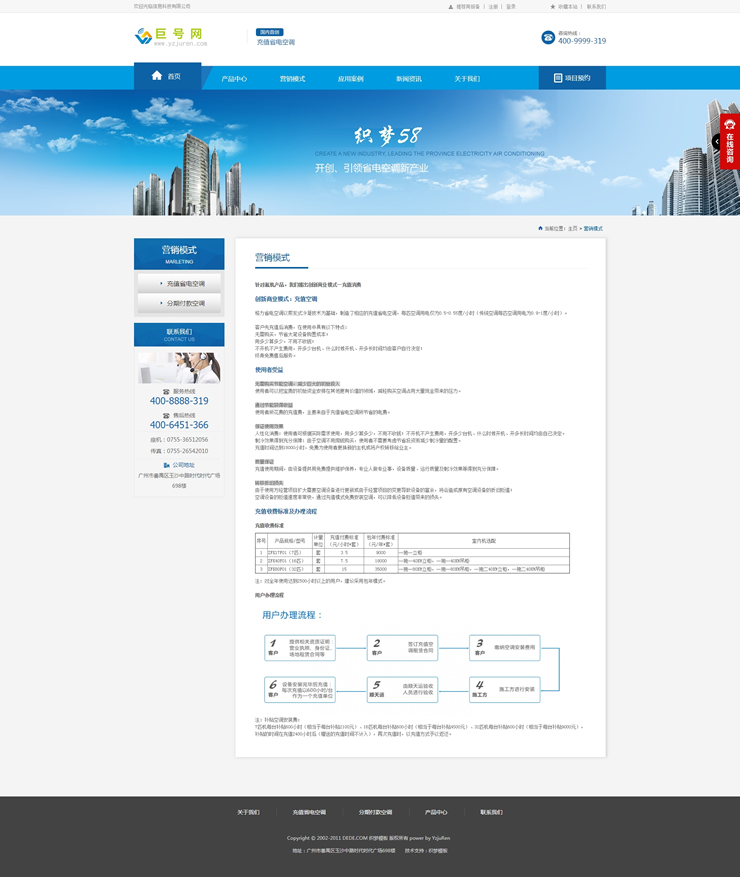Click the home icon in the navigation bar
Viewport: 740px width, 877px height.
click(157, 76)
